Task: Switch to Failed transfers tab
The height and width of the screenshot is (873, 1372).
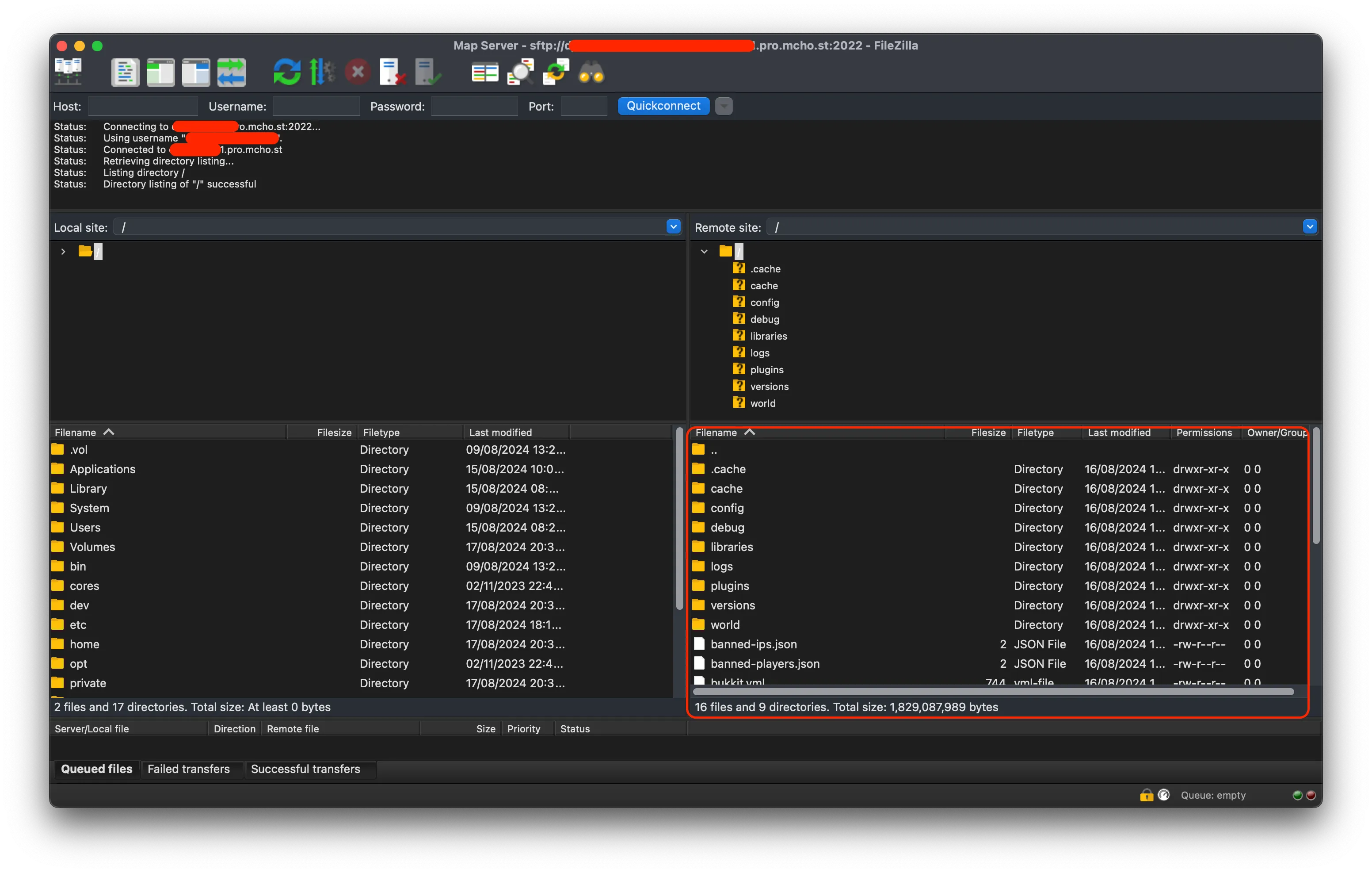Action: point(189,769)
